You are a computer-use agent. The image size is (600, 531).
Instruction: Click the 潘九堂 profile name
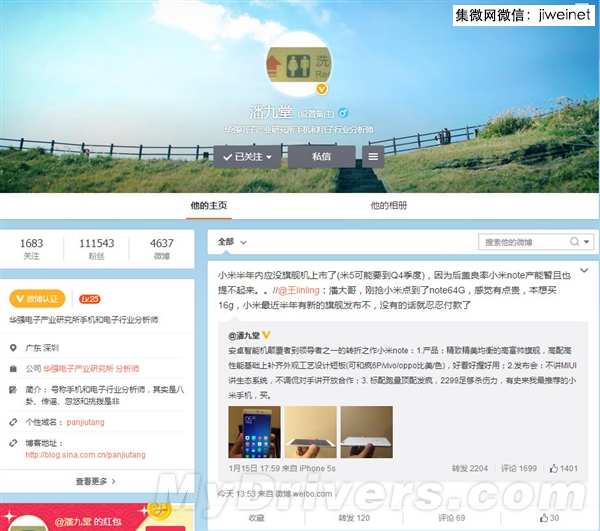click(x=271, y=112)
